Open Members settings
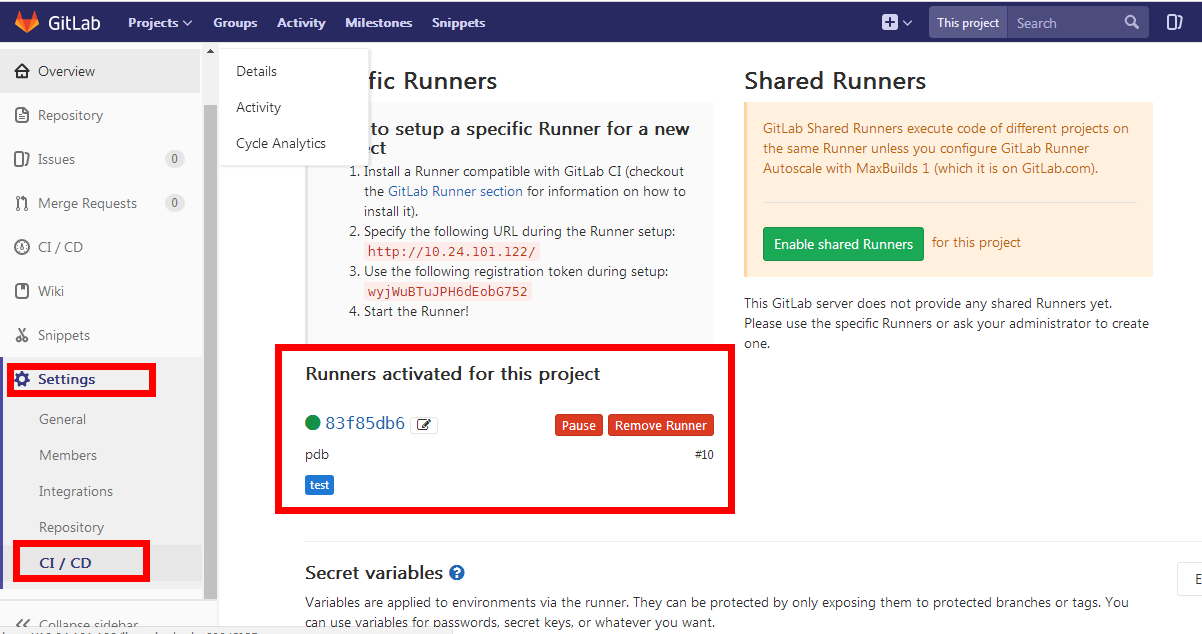This screenshot has width=1202, height=634. pos(68,455)
